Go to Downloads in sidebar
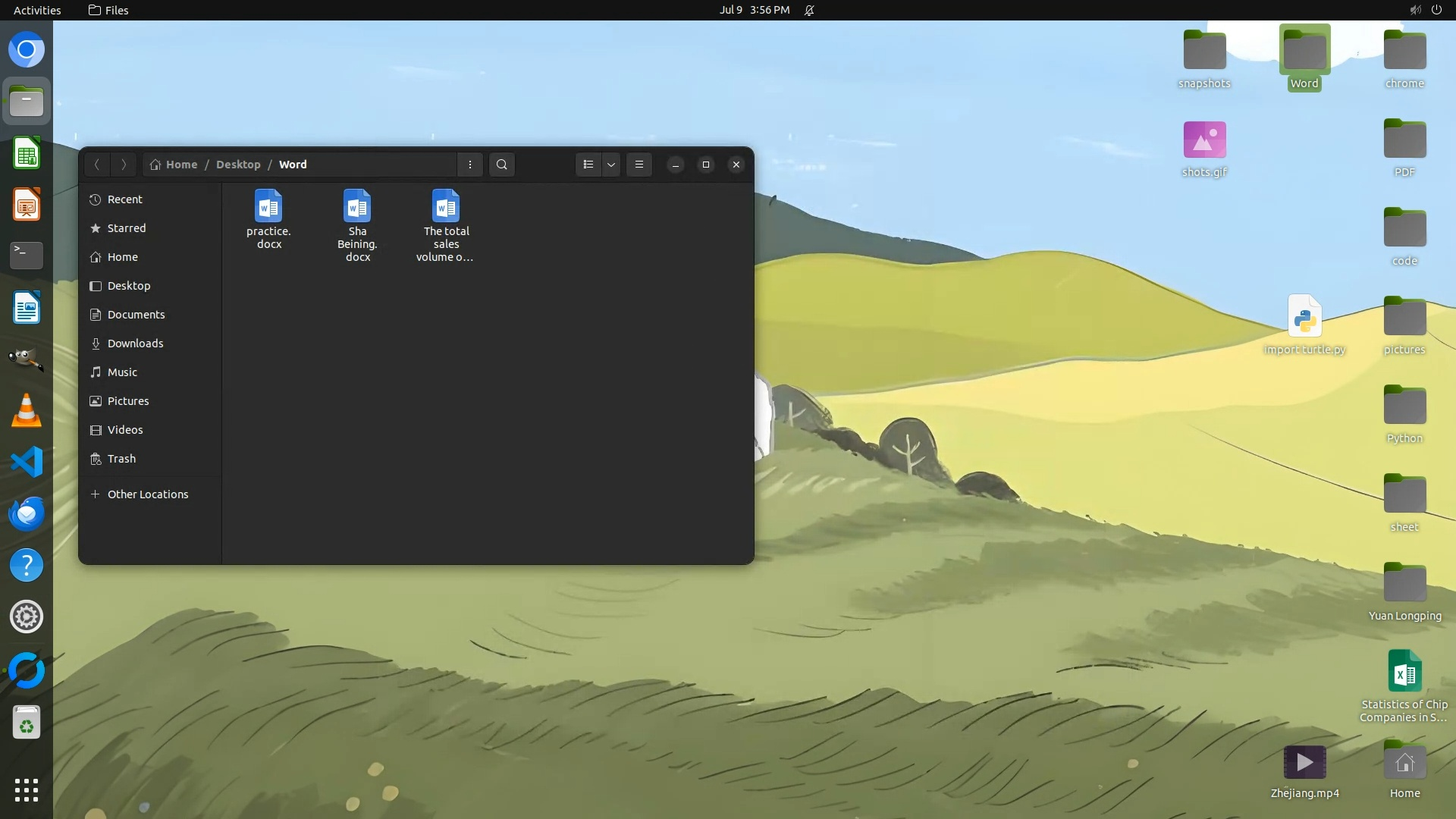This screenshot has width=1456, height=819. pos(135,344)
